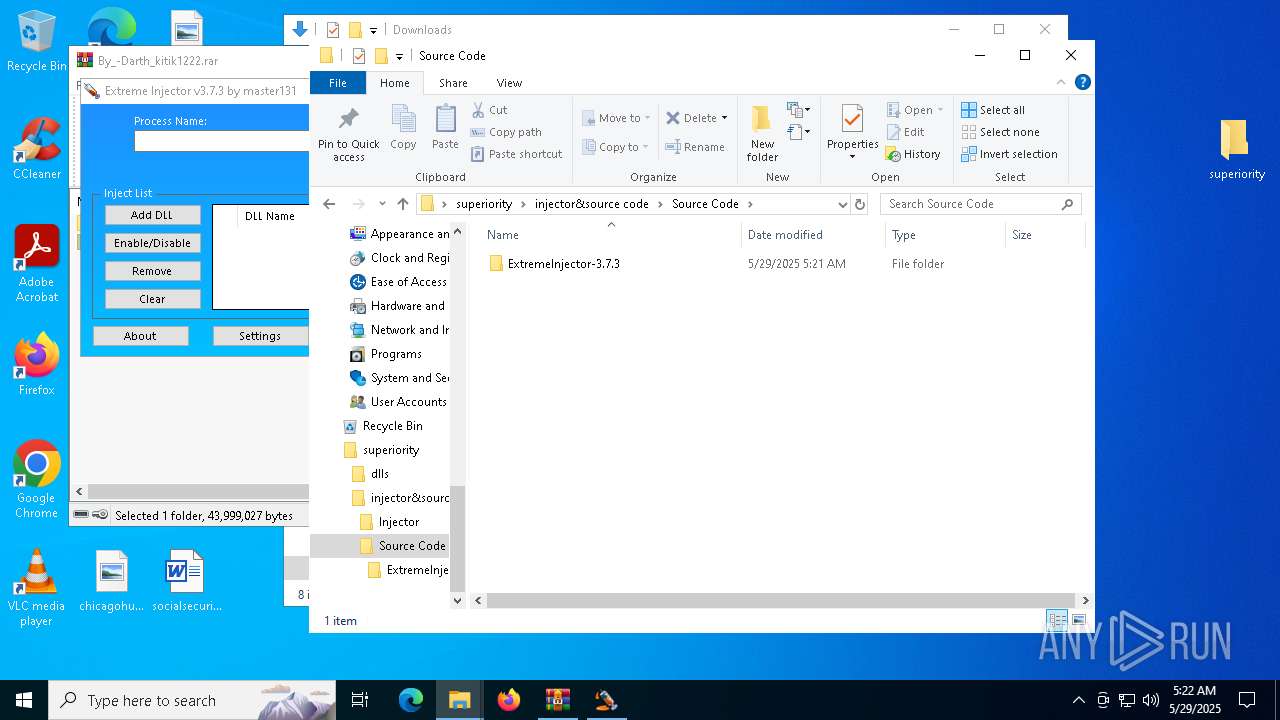Open the Delete dropdown arrow
Image resolution: width=1280 pixels, height=720 pixels.
click(724, 118)
